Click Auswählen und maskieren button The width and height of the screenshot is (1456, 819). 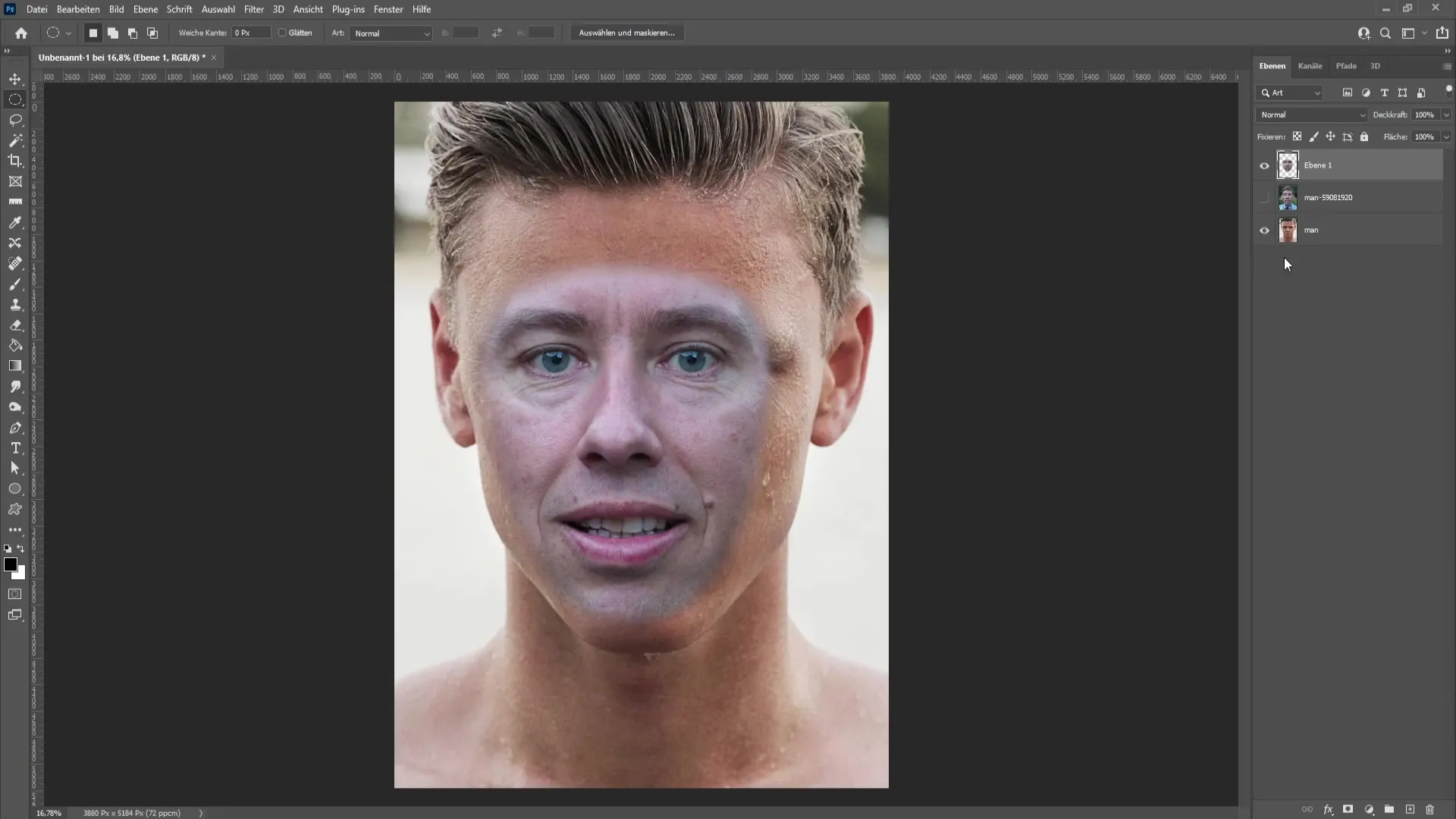[x=627, y=32]
